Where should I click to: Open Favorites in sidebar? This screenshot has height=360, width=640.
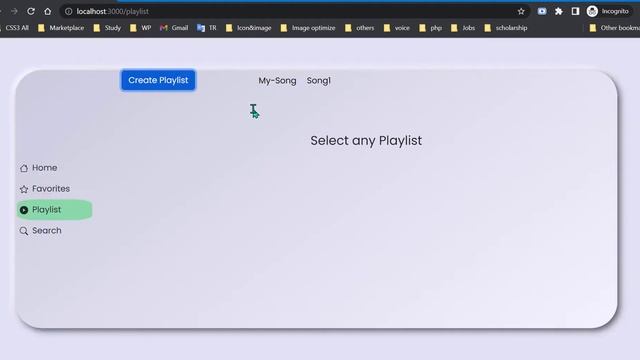tap(45, 189)
